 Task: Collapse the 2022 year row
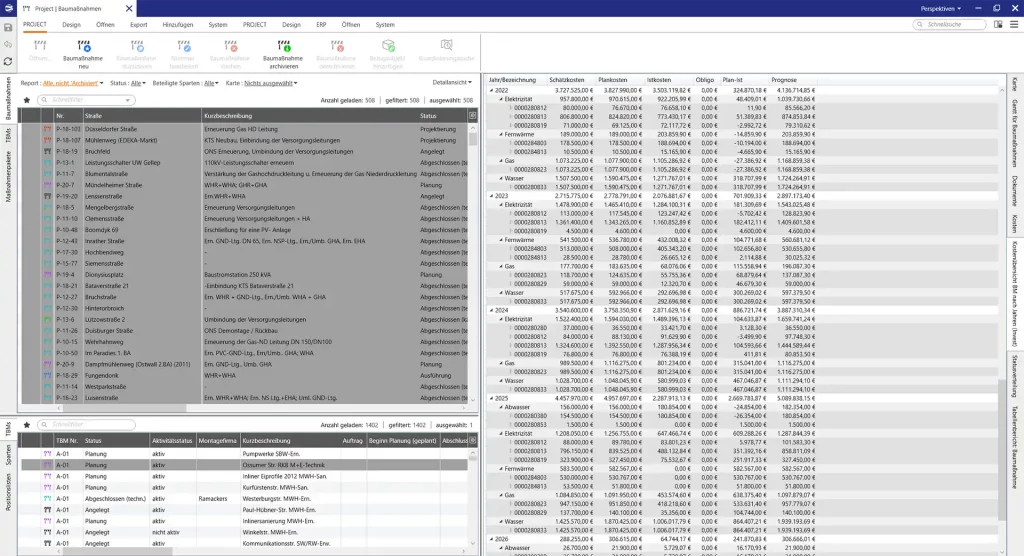490,90
